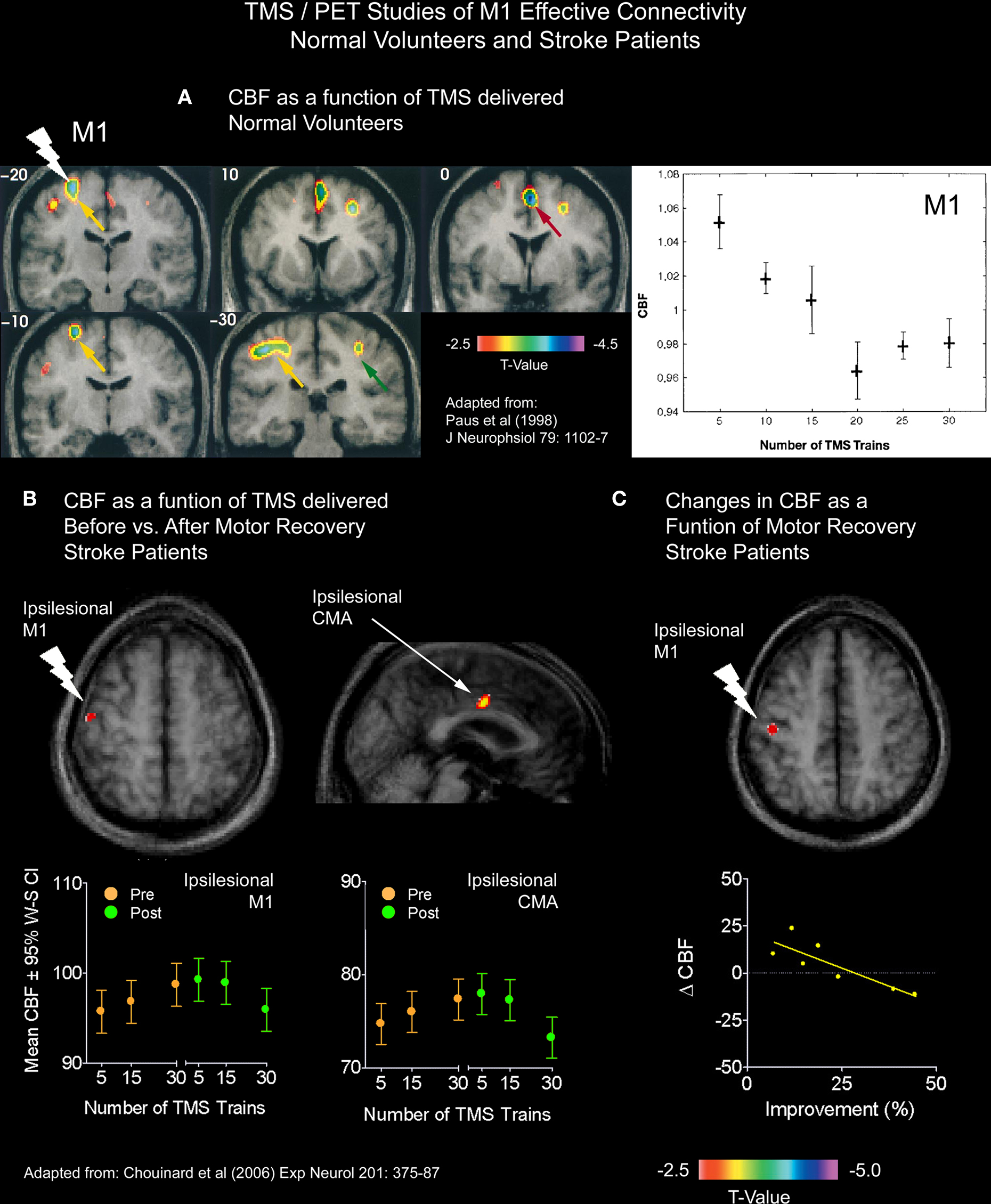Select the coronal brain slice labeled -10
Image resolution: width=991 pixels, height=1204 pixels.
(x=105, y=384)
